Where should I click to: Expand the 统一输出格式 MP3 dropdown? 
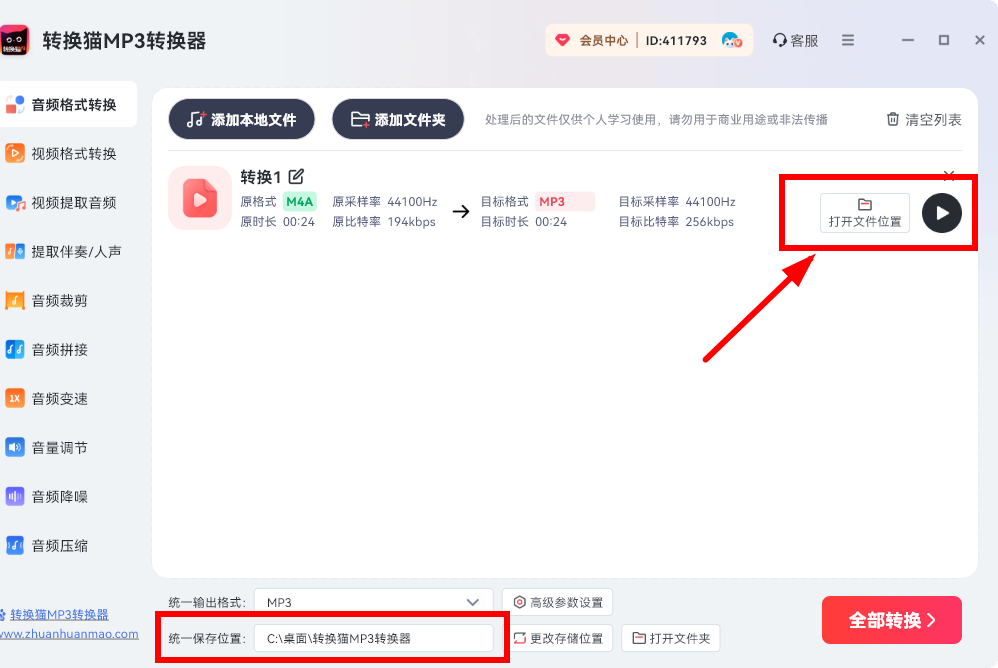[x=374, y=602]
